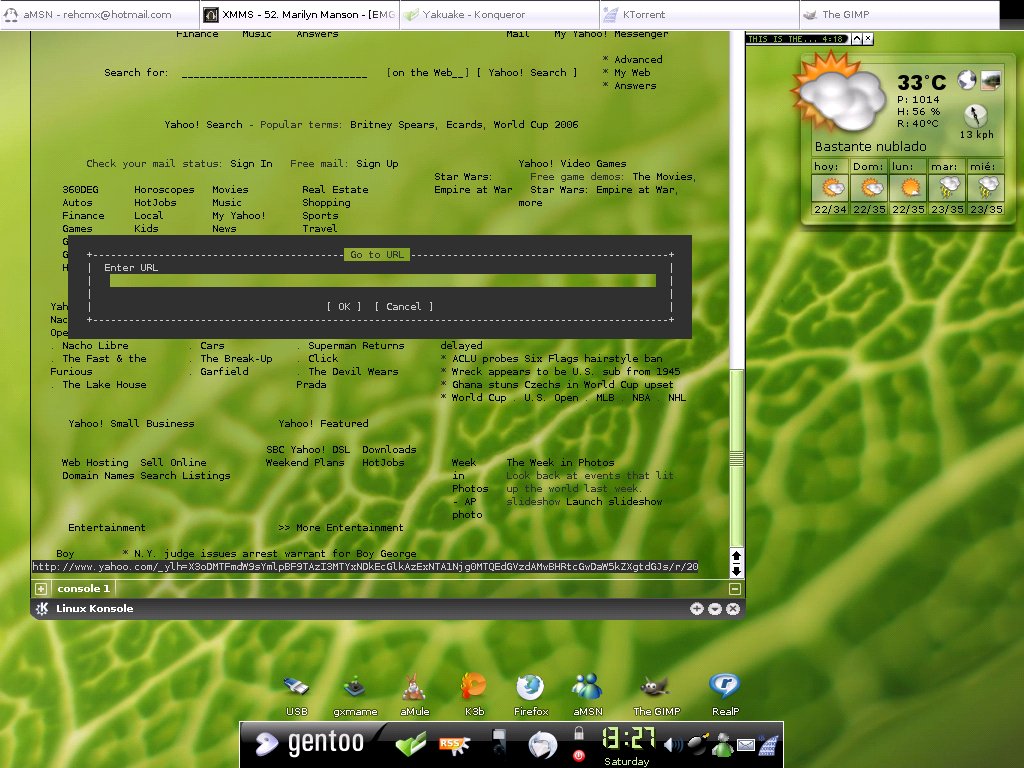Click the Konsole K gear icon

[42, 609]
